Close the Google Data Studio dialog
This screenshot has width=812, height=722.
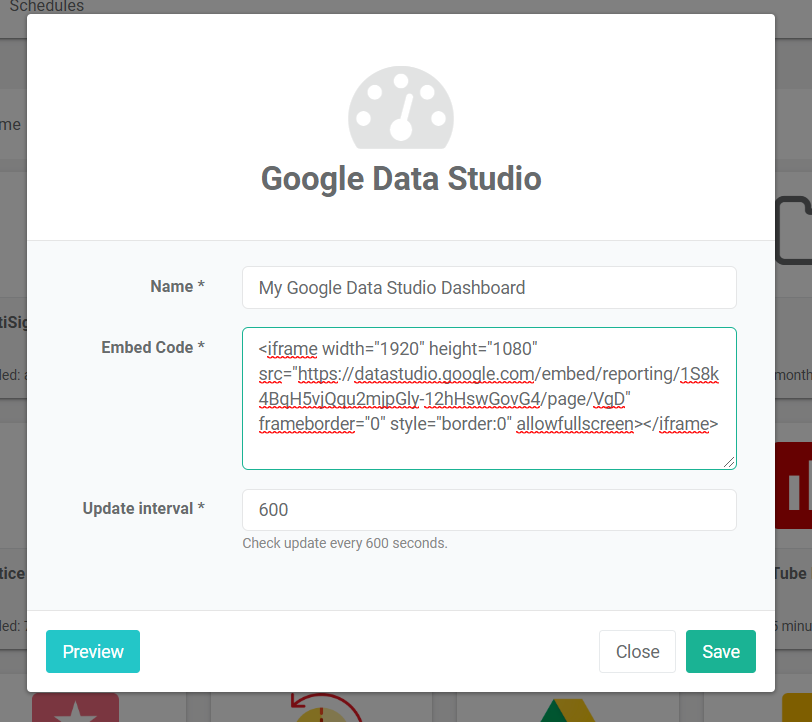click(637, 651)
